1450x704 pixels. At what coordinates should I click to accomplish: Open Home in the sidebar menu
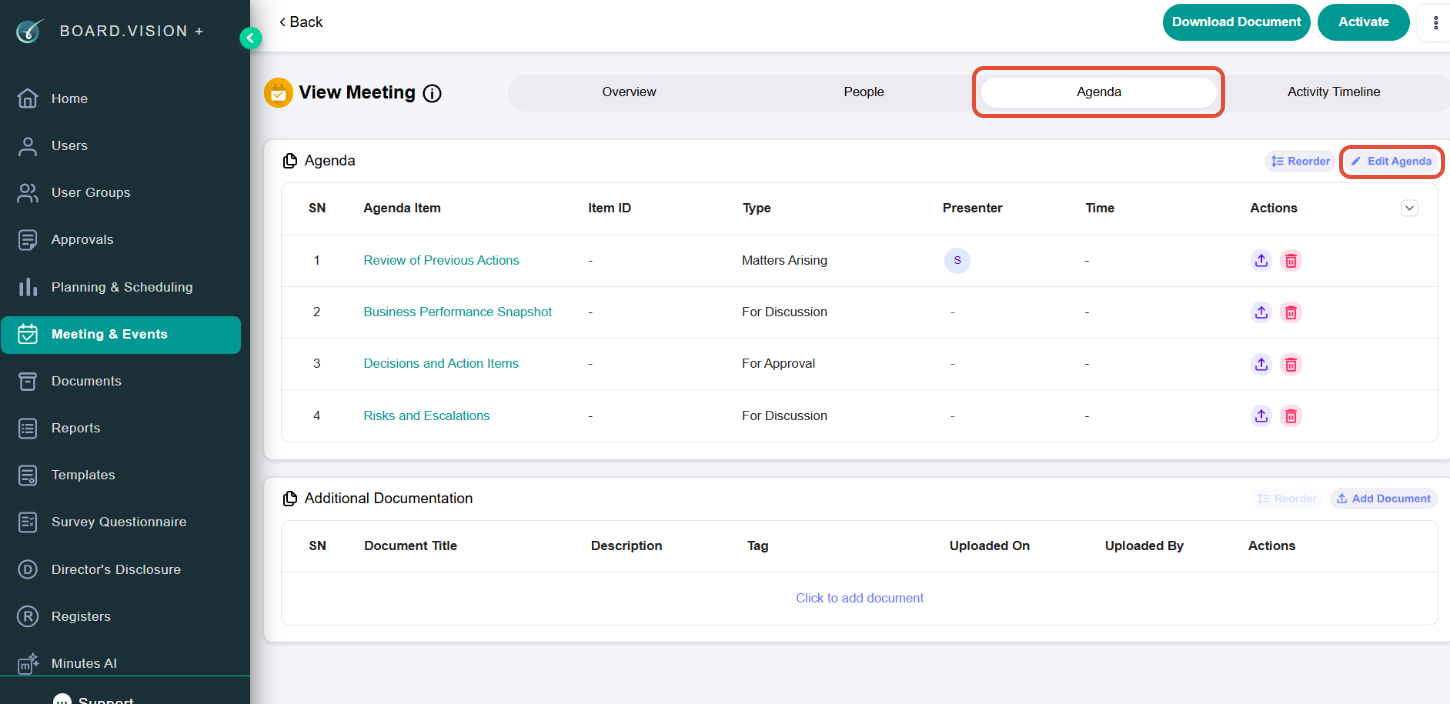[x=69, y=99]
